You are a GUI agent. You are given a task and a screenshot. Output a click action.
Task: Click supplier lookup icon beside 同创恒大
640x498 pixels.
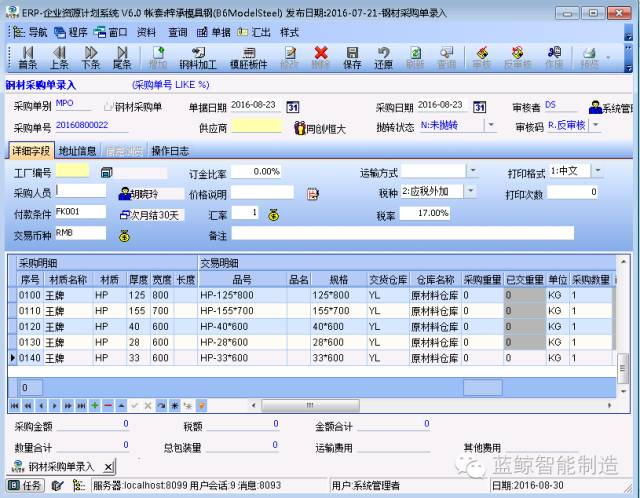[x=300, y=129]
